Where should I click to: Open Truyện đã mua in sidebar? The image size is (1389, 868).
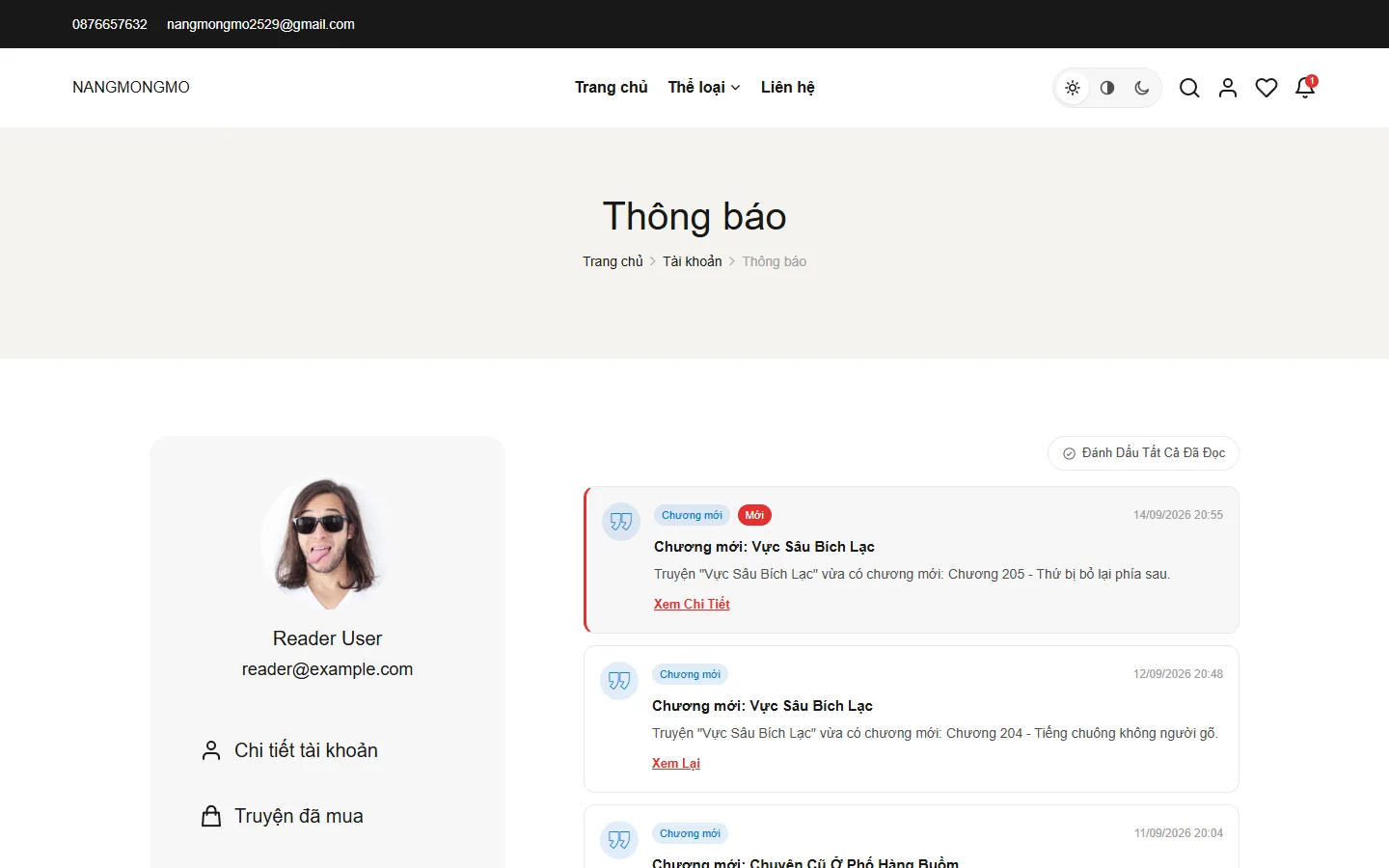tap(299, 816)
